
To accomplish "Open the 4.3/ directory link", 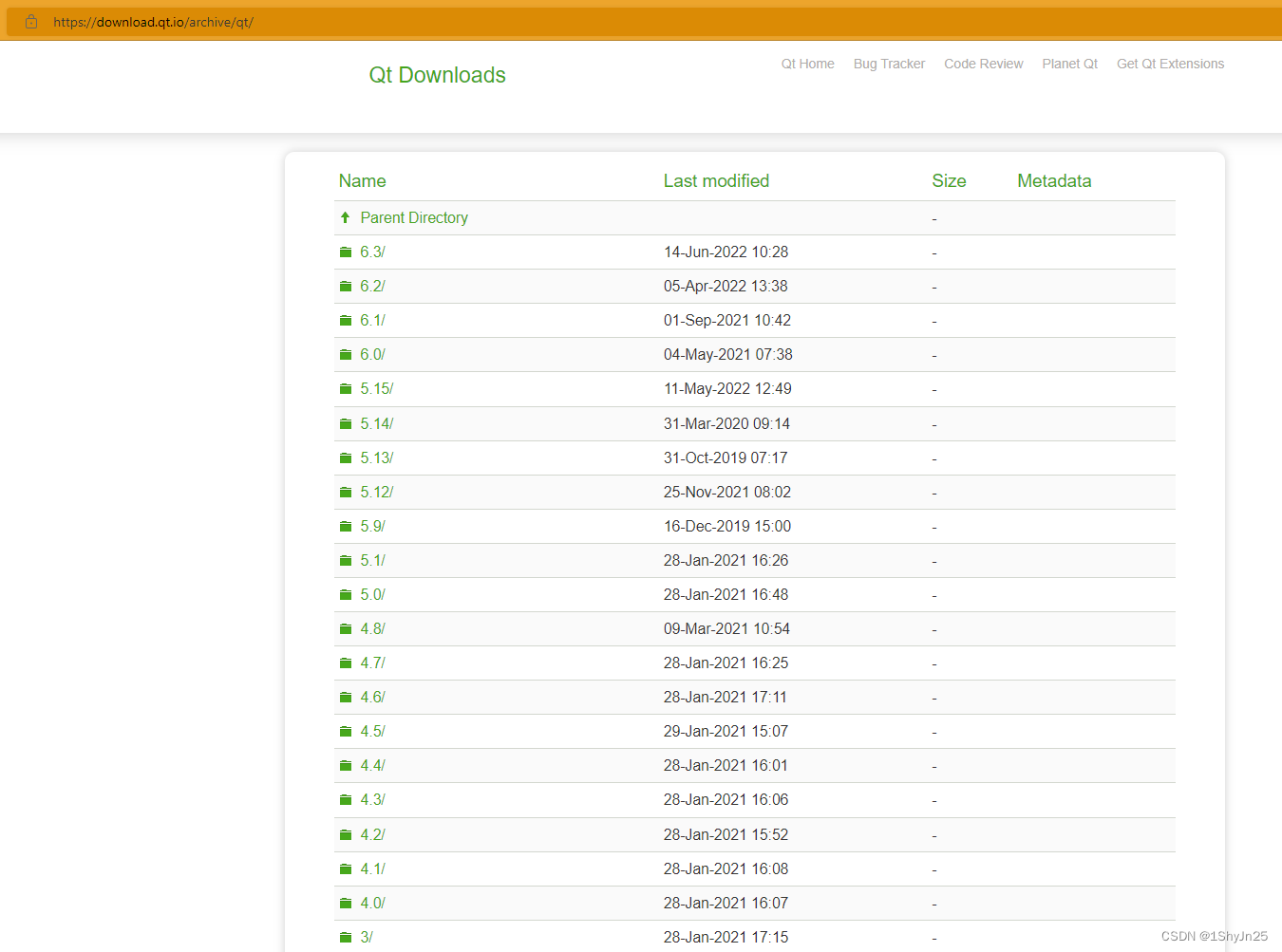I will point(372,799).
